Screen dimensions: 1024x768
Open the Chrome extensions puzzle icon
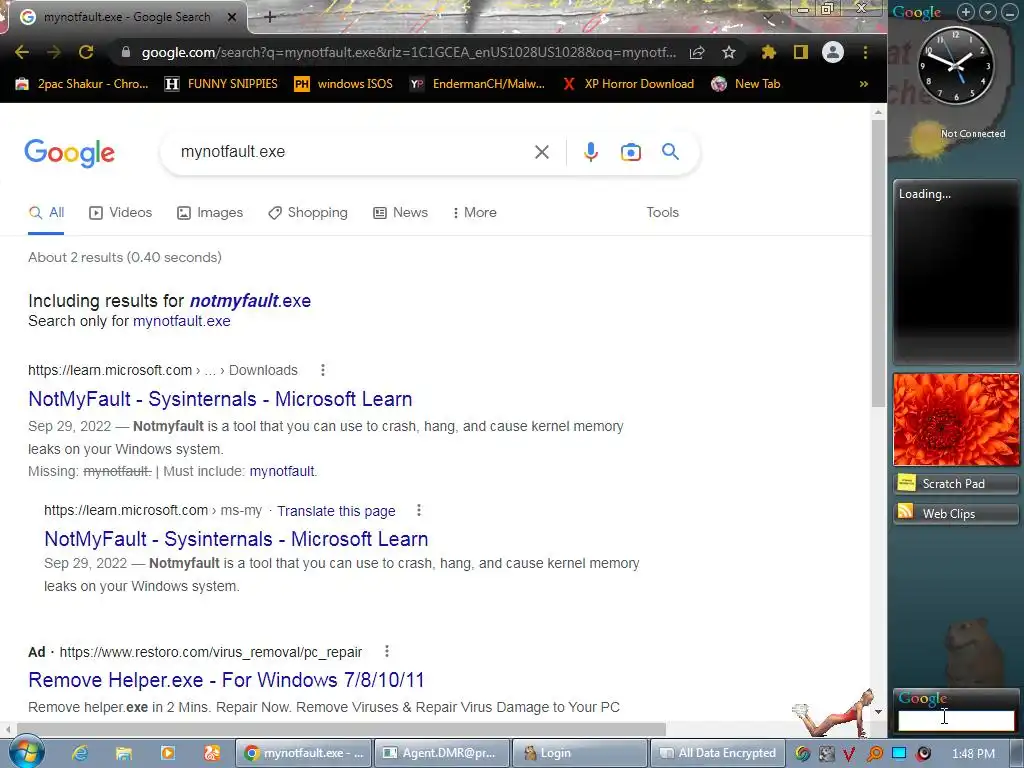pyautogui.click(x=769, y=52)
